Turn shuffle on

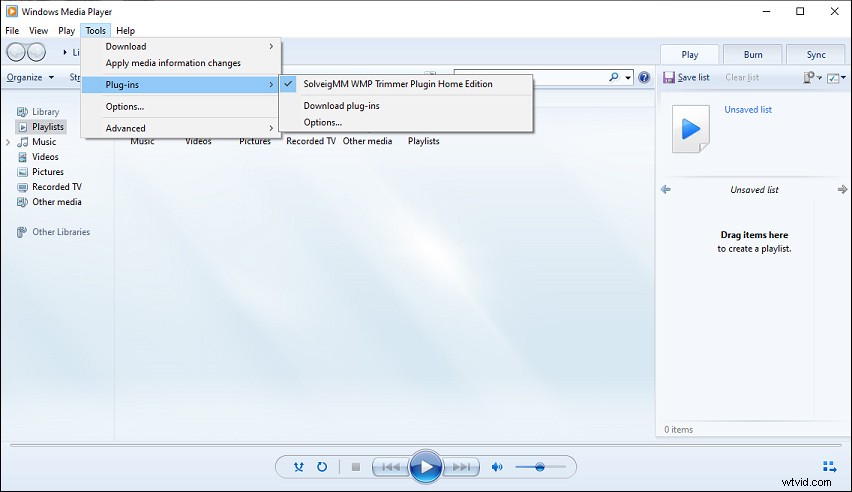[298, 466]
